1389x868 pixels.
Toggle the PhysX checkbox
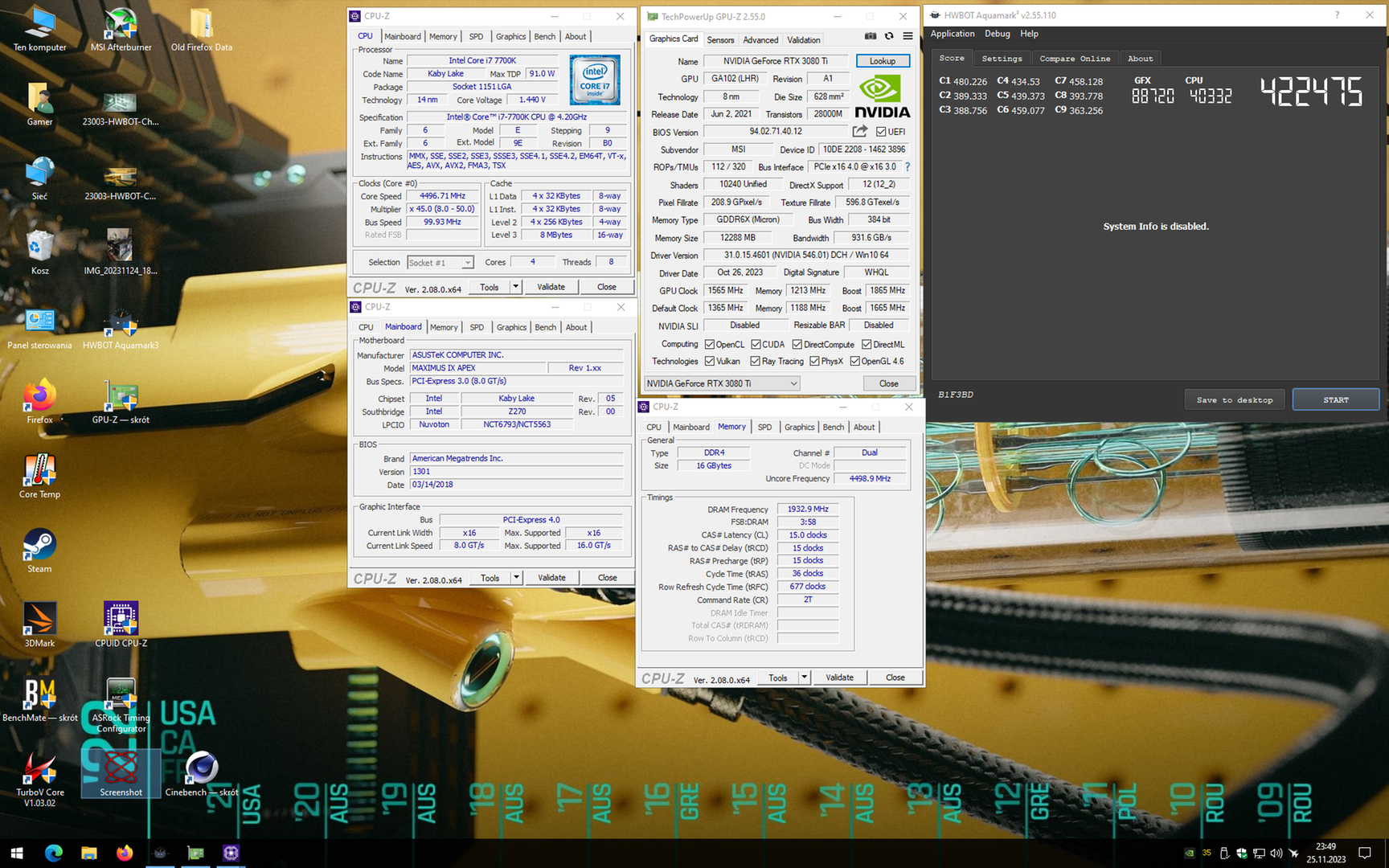[815, 361]
